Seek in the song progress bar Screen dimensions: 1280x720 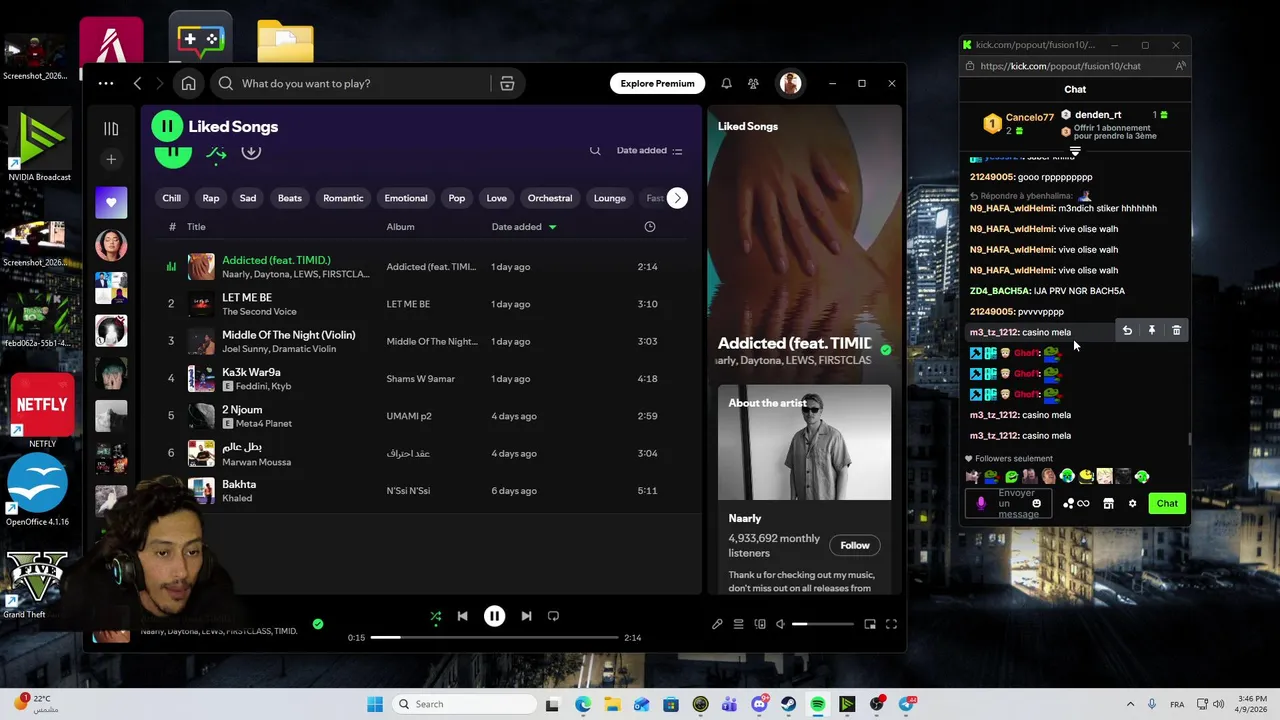(x=494, y=637)
